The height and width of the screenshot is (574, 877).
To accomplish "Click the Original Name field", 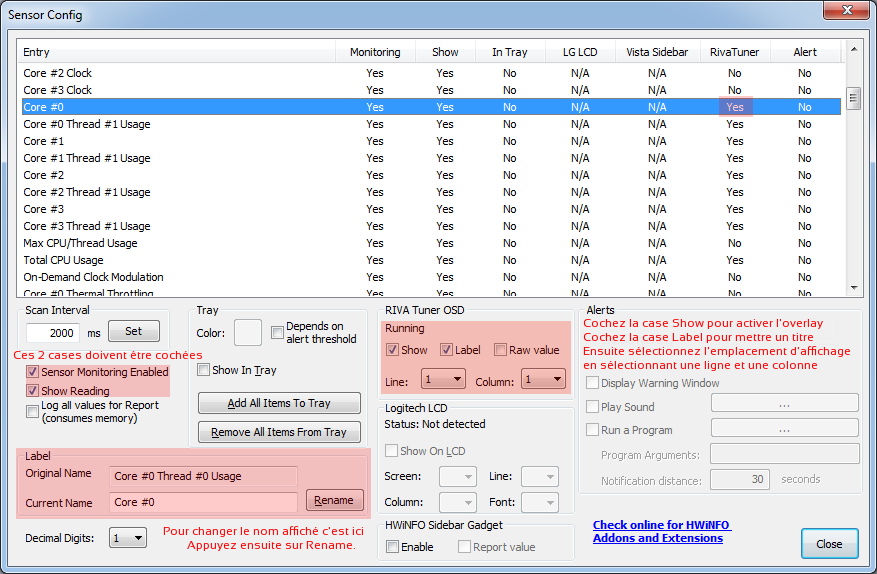I will 204,476.
